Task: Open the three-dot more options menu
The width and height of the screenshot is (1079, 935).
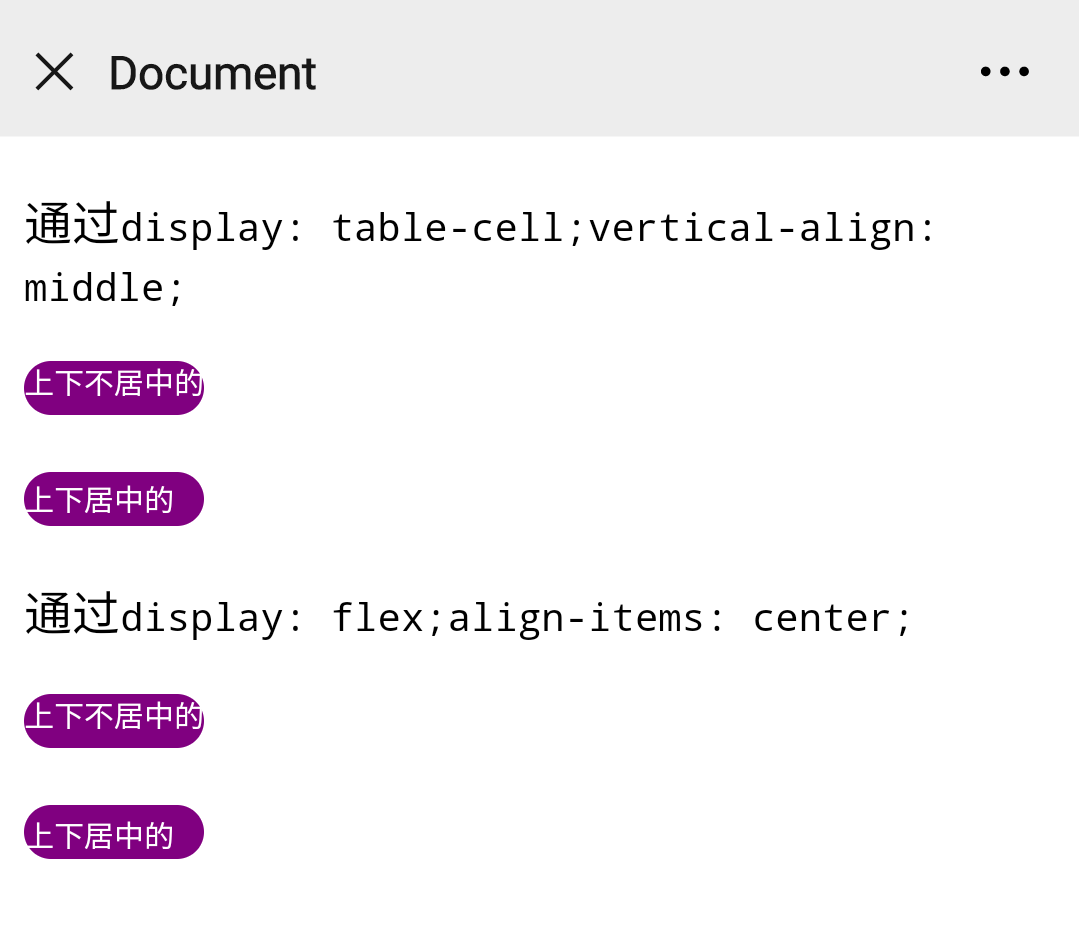Action: pyautogui.click(x=1005, y=72)
